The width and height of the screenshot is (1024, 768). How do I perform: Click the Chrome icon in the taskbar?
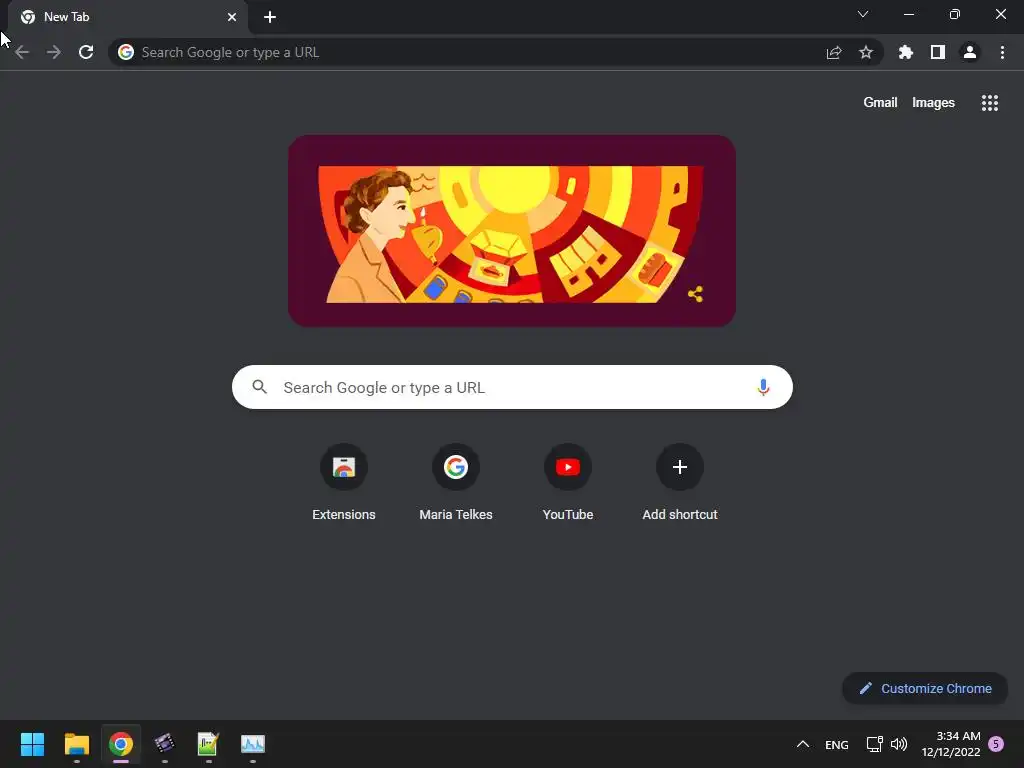pyautogui.click(x=121, y=744)
